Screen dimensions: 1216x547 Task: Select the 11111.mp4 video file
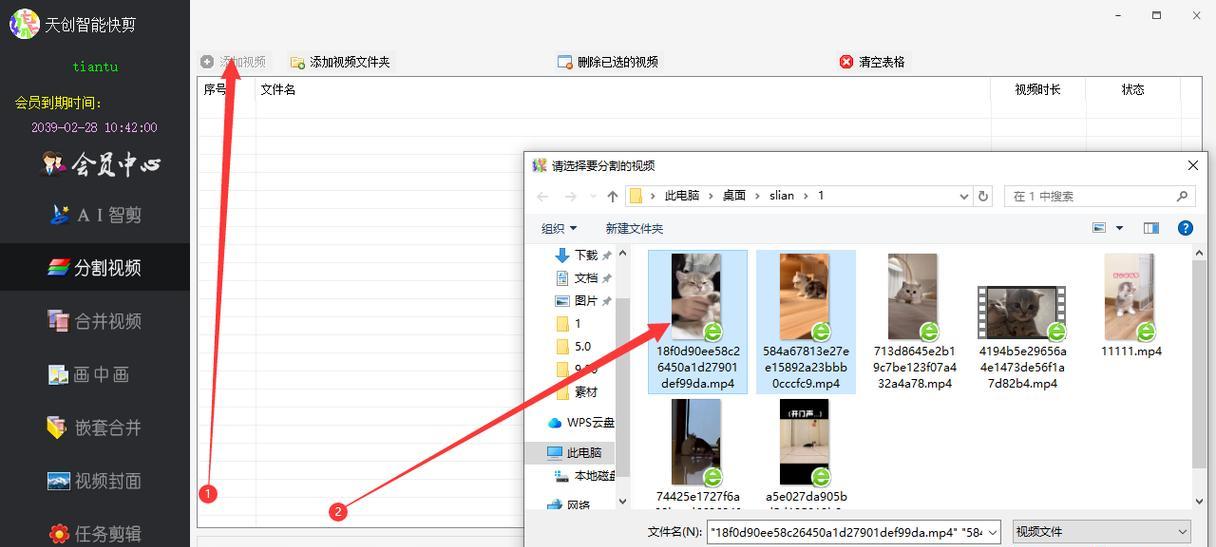1131,306
